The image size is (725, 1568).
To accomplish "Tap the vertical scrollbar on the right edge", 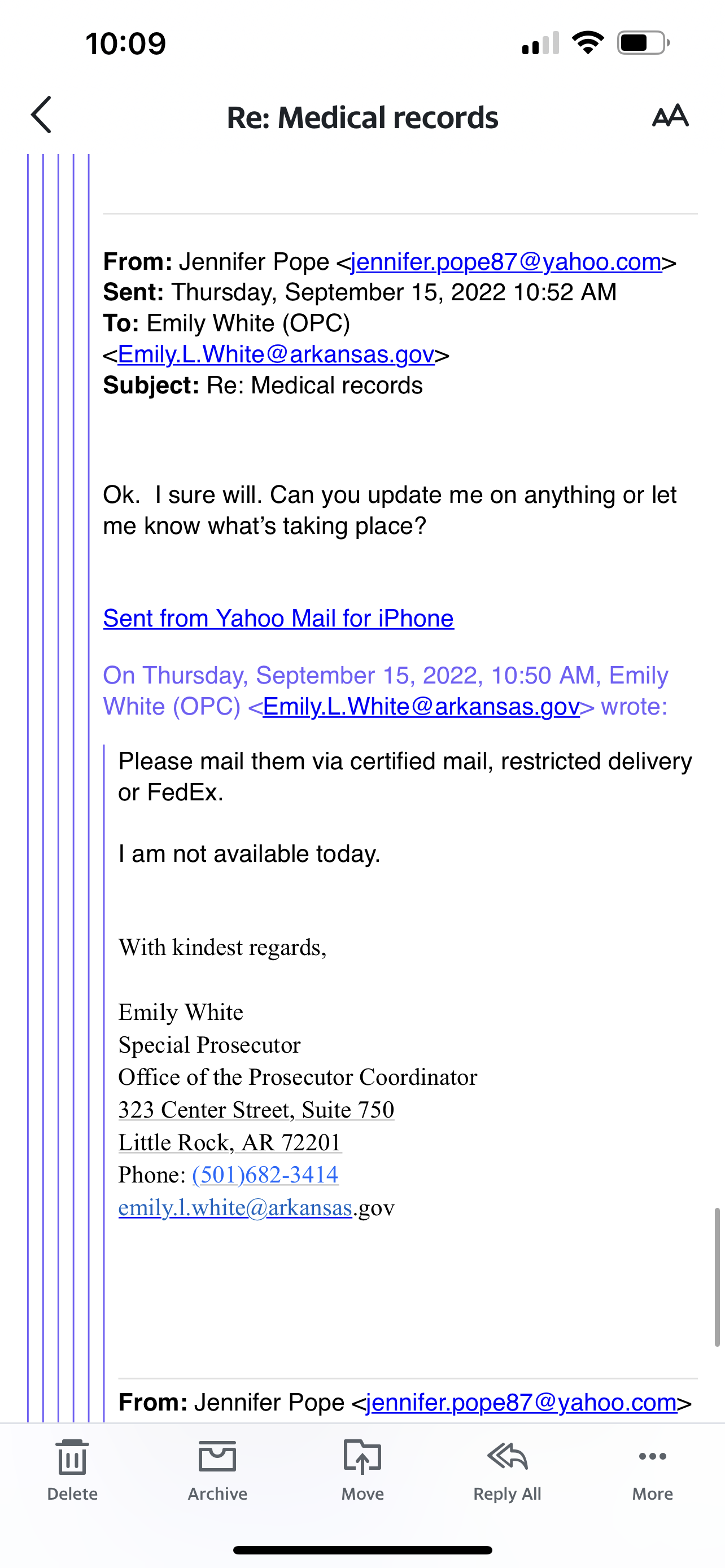I will click(717, 1276).
